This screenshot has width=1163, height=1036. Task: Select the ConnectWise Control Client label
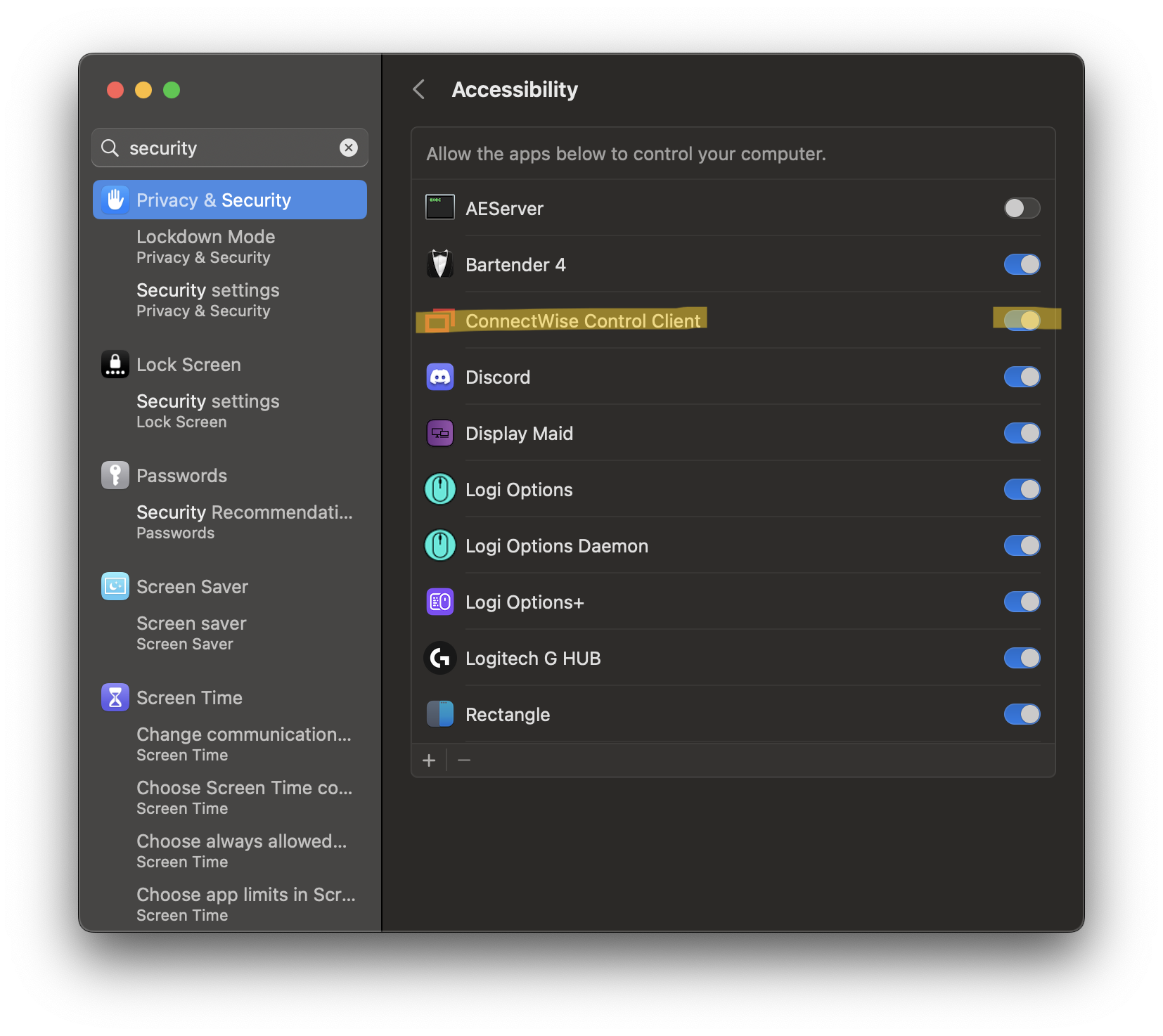(583, 321)
